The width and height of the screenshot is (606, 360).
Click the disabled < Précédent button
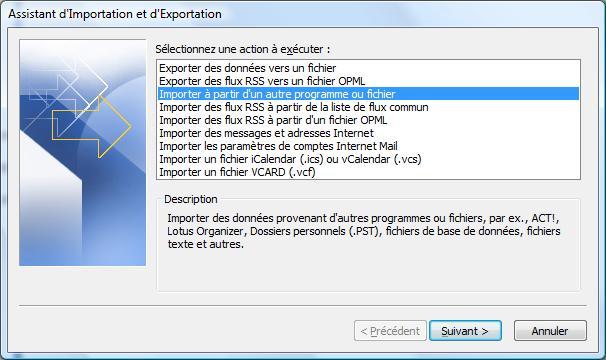click(390, 331)
